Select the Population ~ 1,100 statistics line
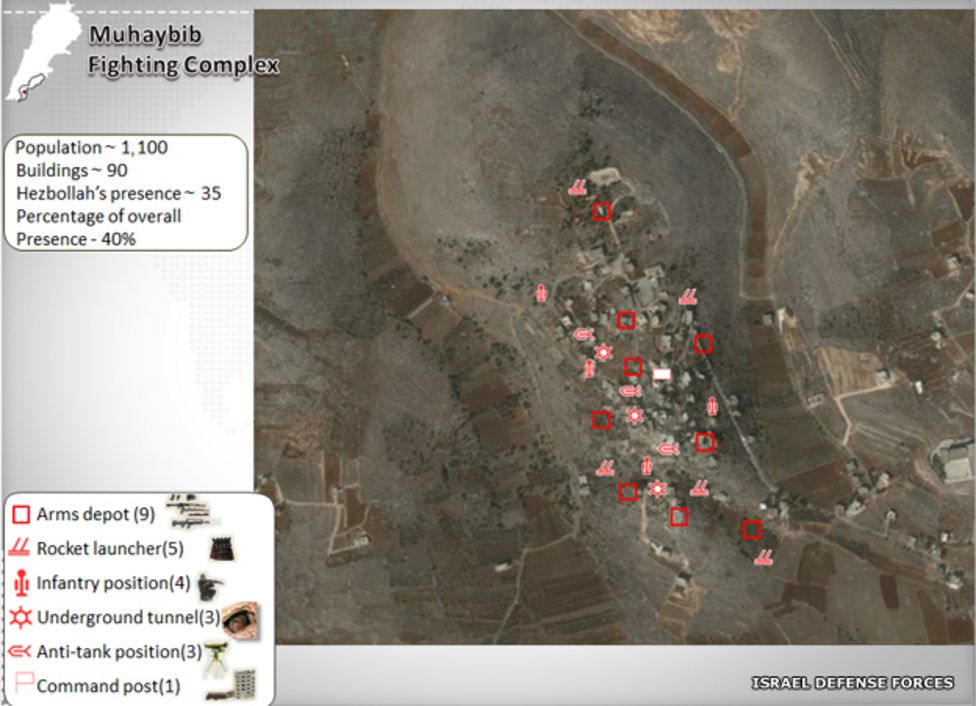 point(92,148)
